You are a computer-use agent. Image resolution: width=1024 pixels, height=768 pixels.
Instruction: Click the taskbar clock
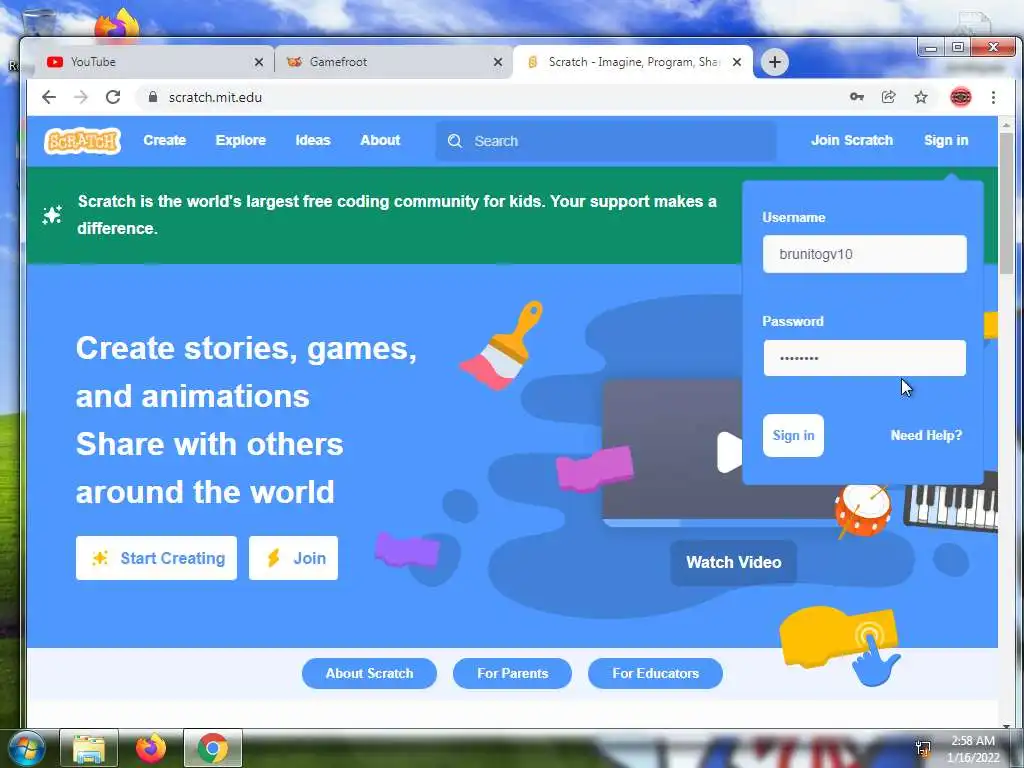point(973,749)
